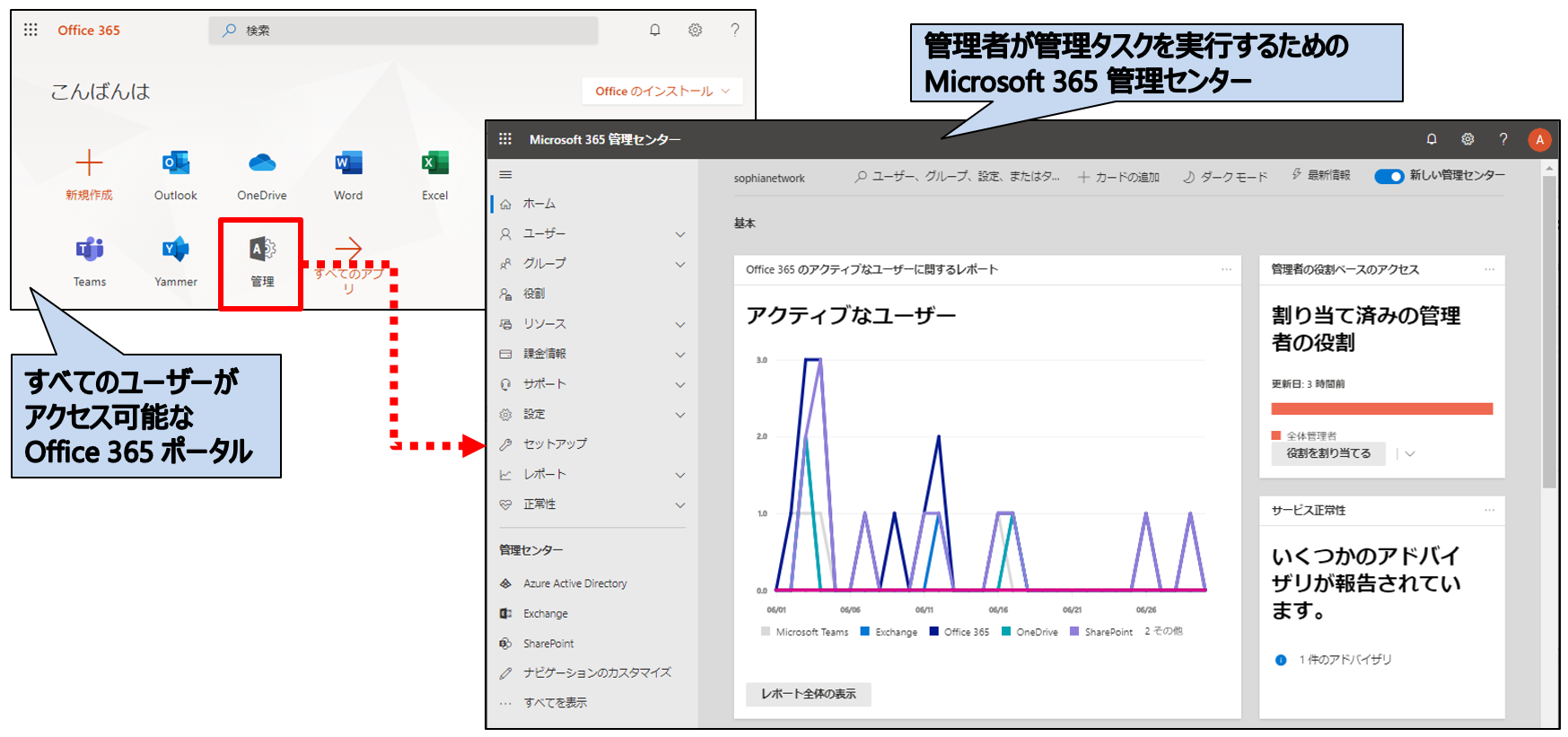Expand the リソース navigation section

point(680,324)
